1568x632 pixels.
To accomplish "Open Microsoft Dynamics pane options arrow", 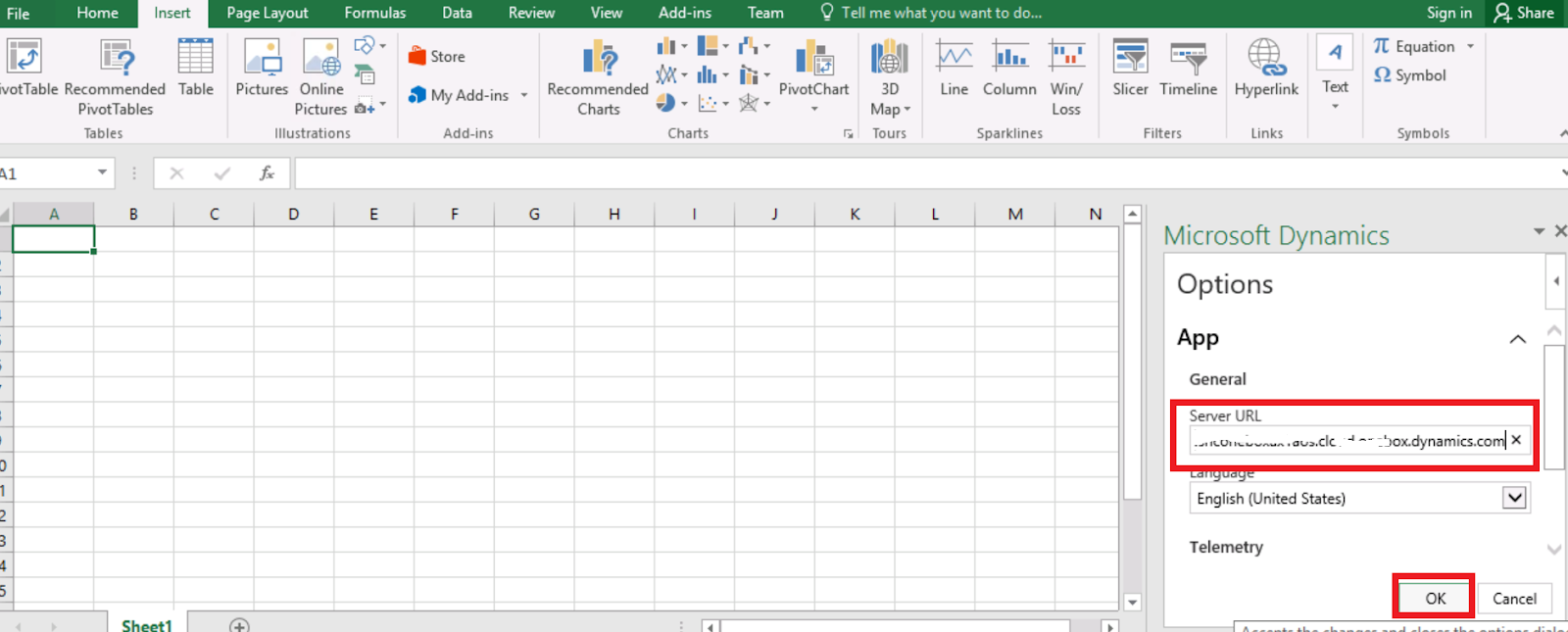I will pyautogui.click(x=1539, y=231).
